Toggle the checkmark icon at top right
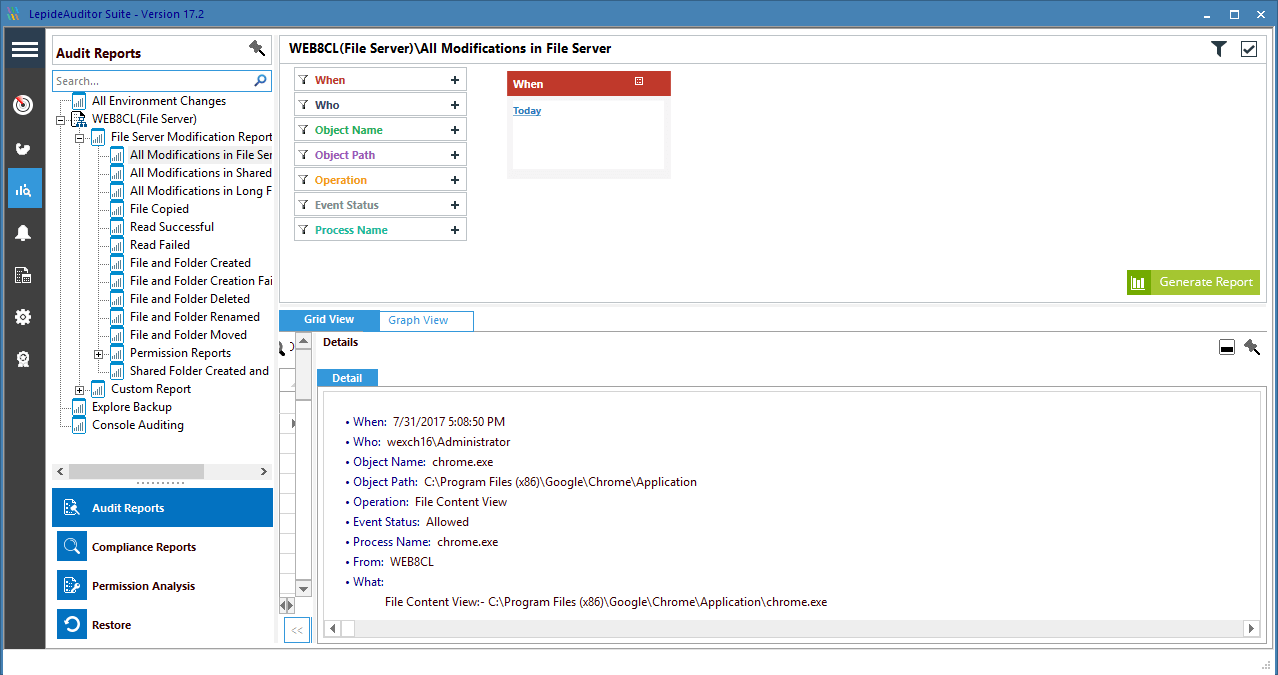 pyautogui.click(x=1249, y=49)
